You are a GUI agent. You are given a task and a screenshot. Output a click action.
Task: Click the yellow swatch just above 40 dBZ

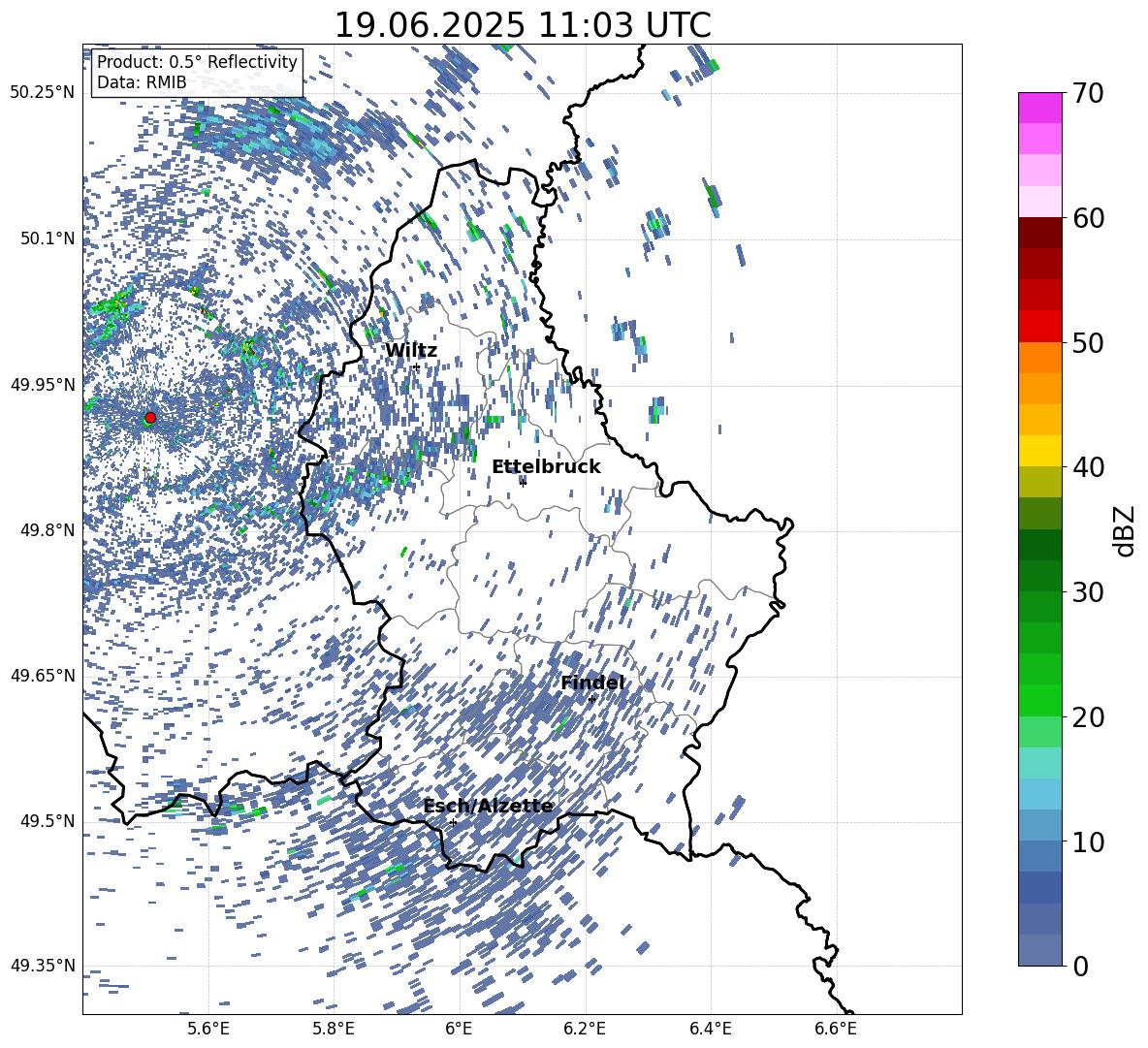point(1039,451)
